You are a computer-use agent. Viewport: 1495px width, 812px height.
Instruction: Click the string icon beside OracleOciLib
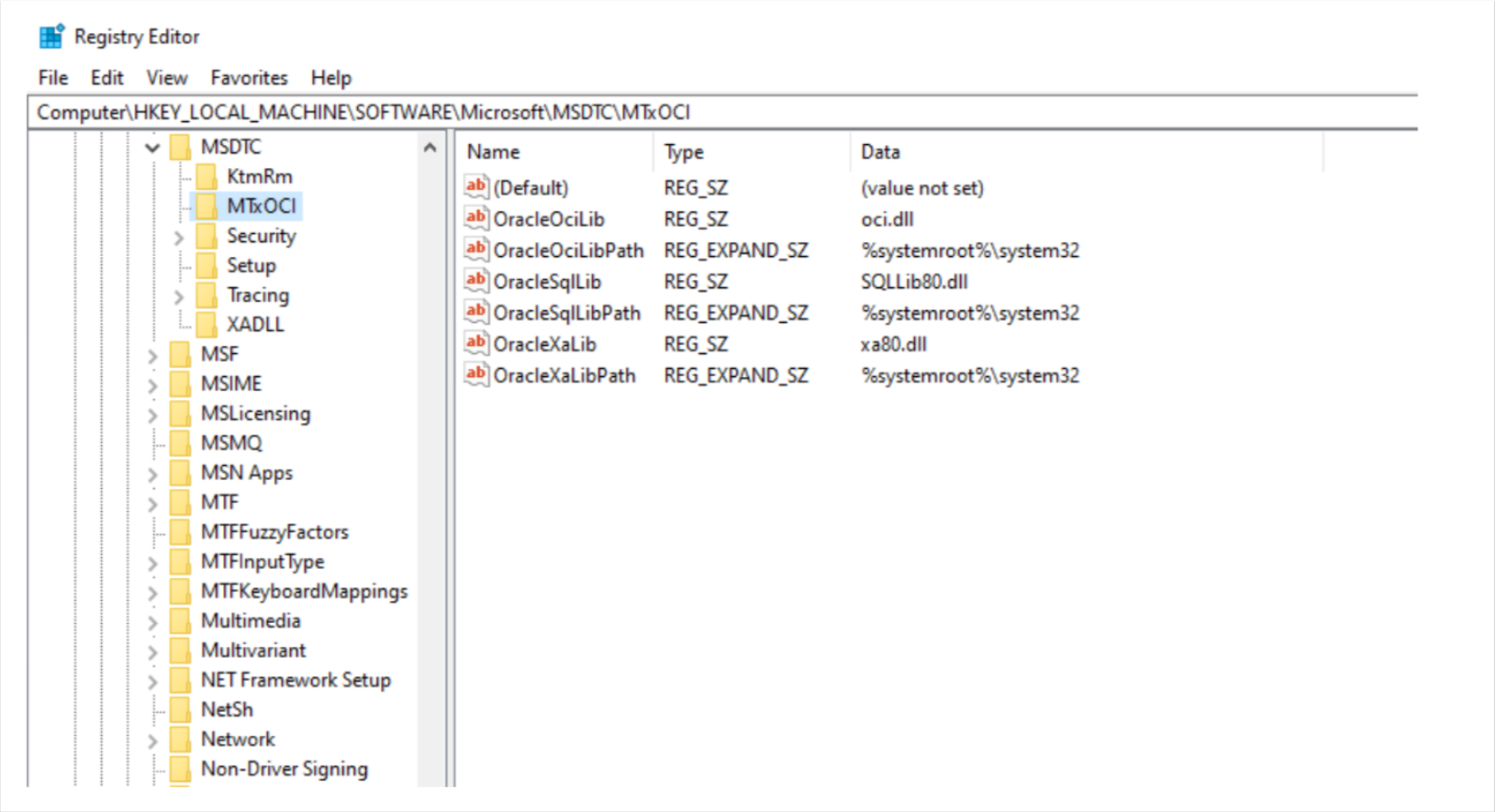[475, 218]
